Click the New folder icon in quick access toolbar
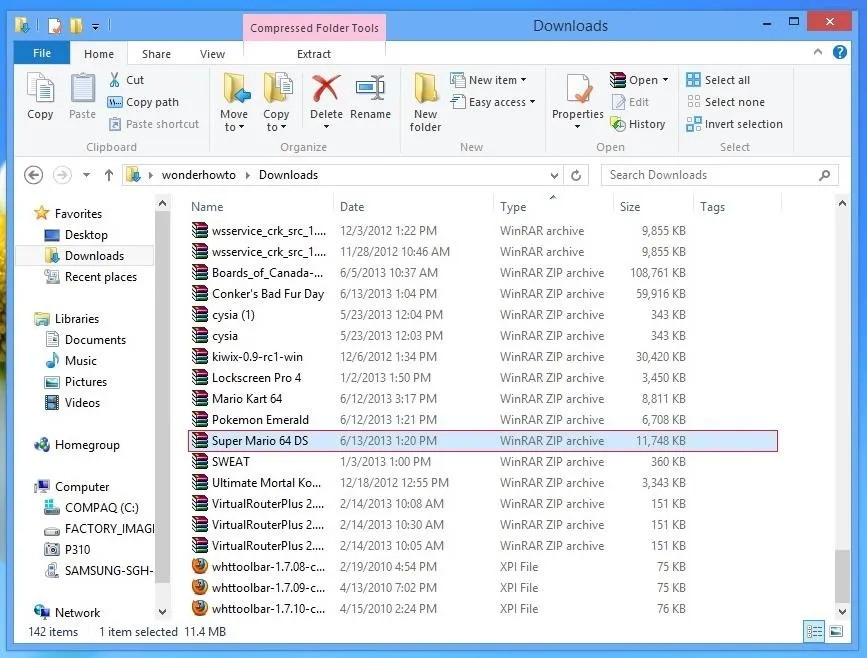 point(76,25)
